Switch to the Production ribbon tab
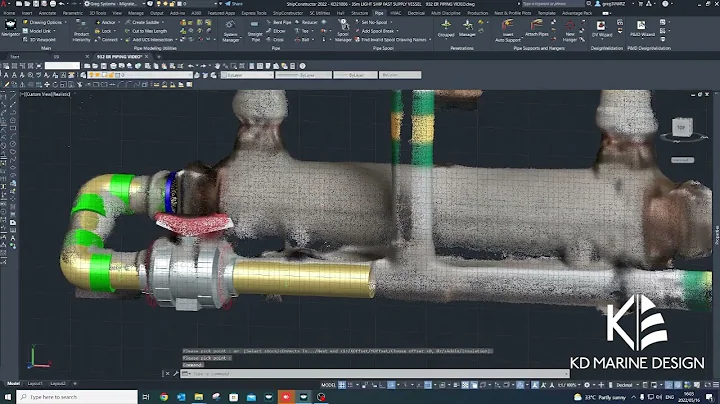Viewport: 720px width, 404px height. [x=478, y=13]
